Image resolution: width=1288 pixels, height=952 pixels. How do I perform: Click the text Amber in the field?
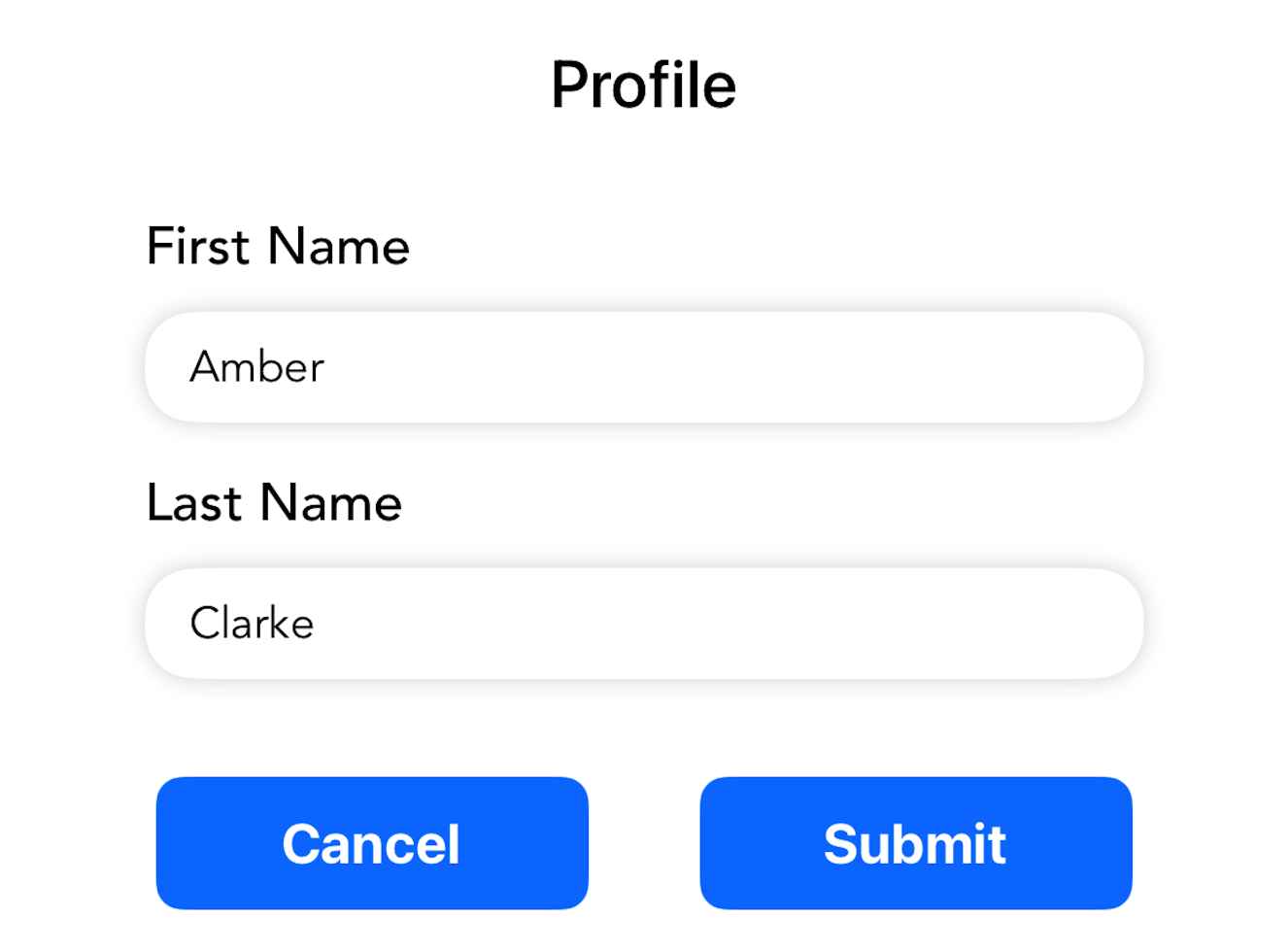[x=256, y=367]
